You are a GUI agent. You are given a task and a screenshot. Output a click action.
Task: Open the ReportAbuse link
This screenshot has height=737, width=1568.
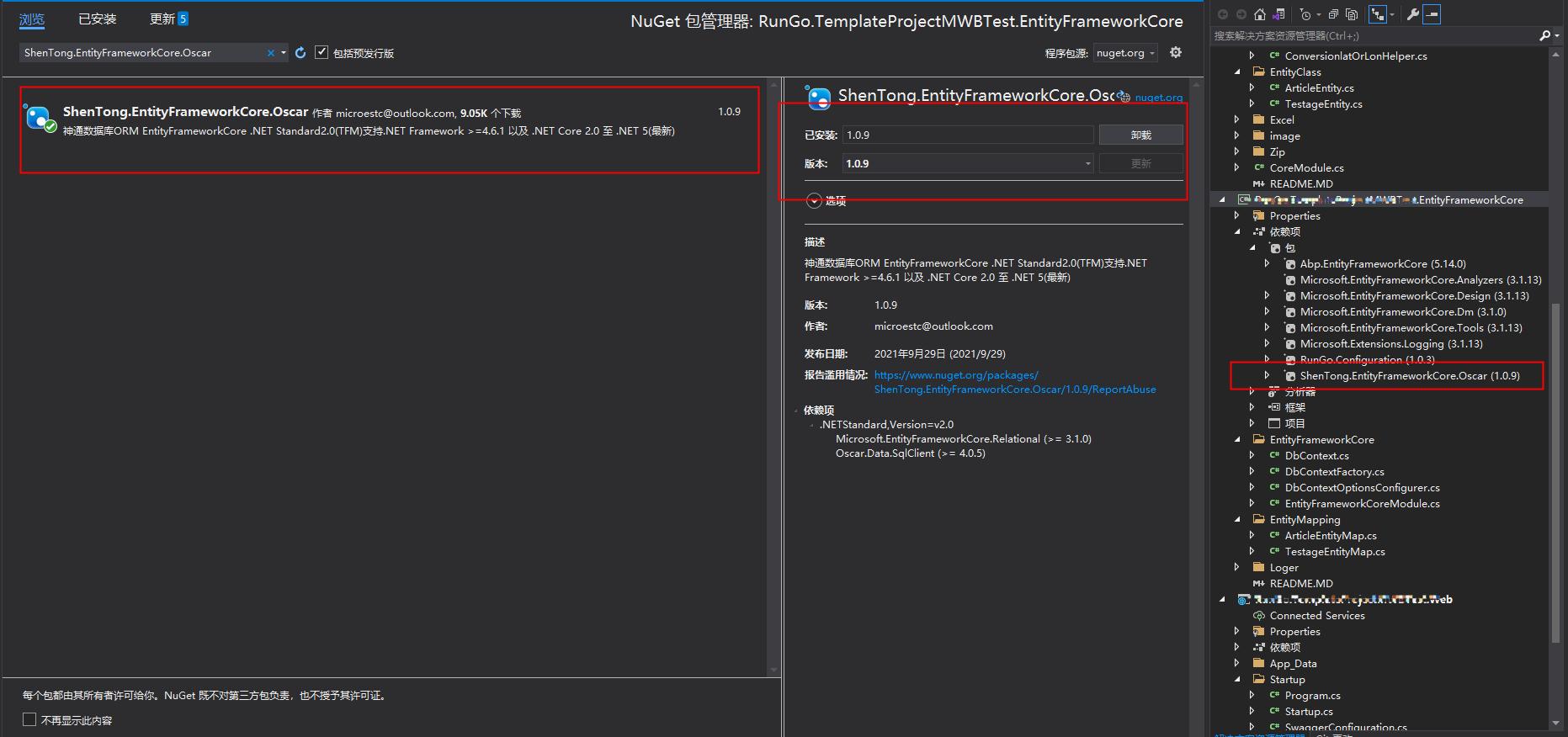coord(1015,382)
